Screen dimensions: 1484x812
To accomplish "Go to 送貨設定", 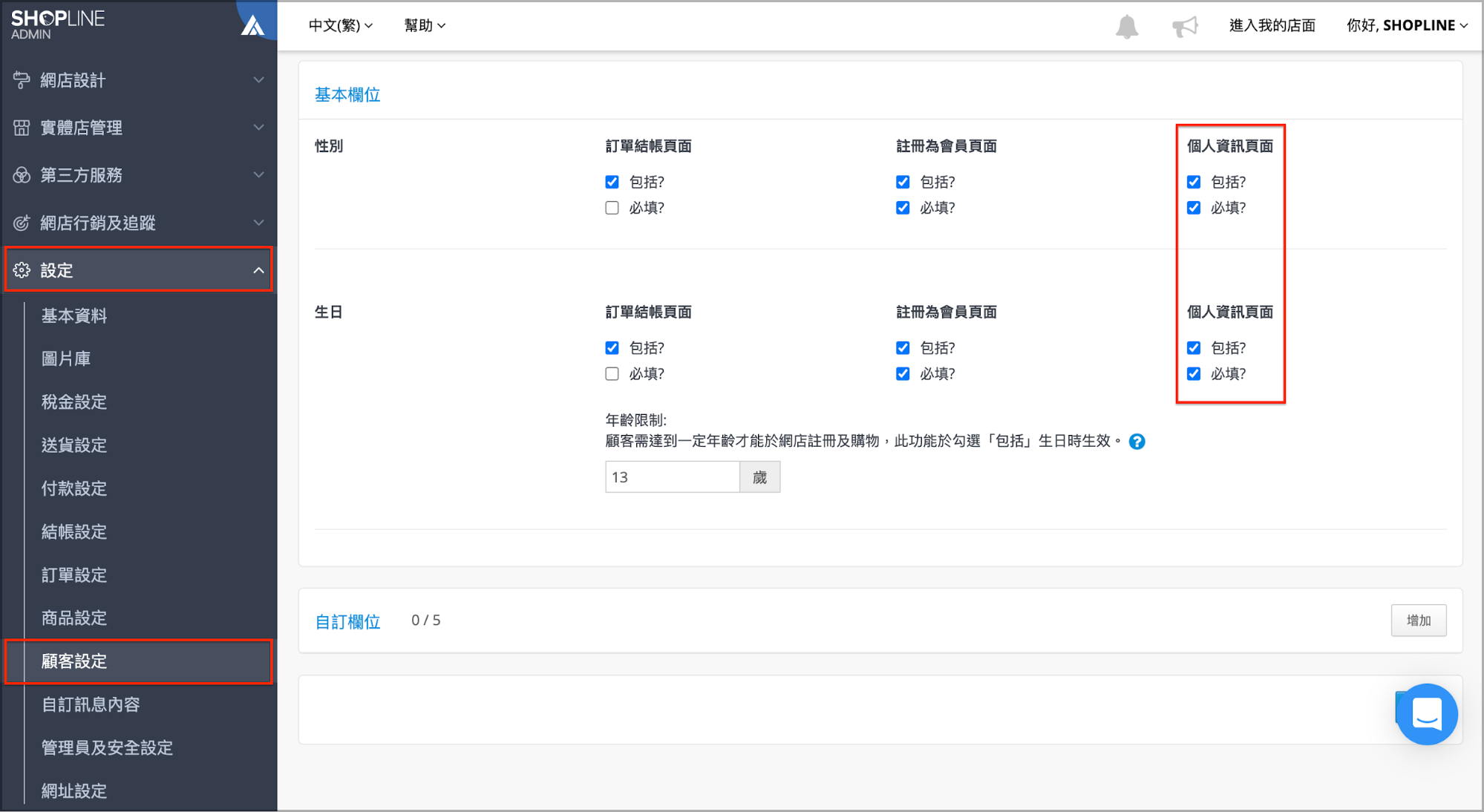I will pos(74,445).
